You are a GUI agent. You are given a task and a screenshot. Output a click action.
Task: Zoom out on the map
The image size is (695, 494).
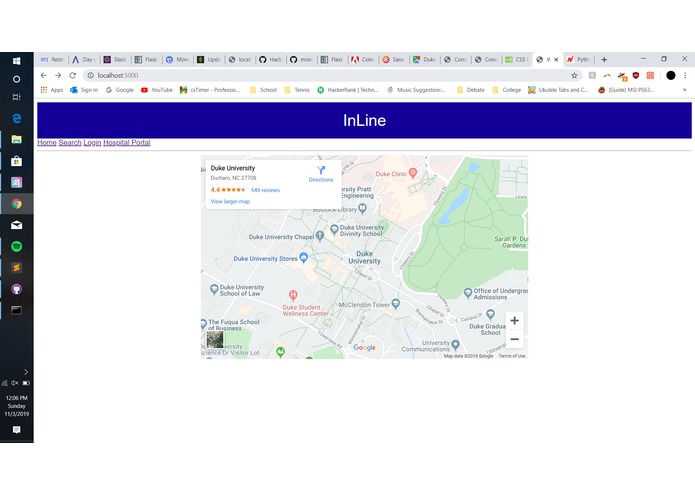[514, 339]
